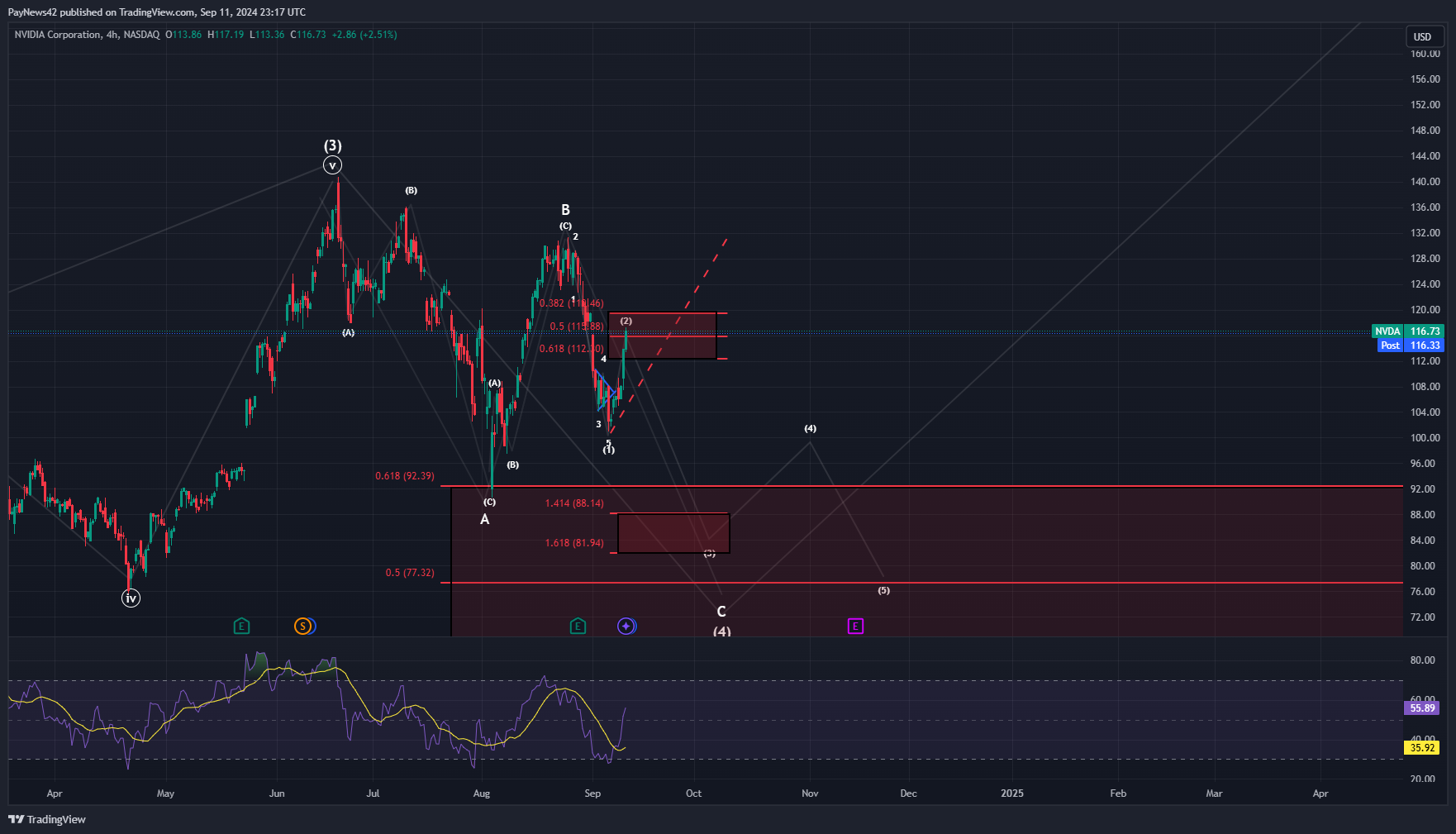The height and width of the screenshot is (834, 1456).
Task: Click the purple circular star event icon
Action: point(626,626)
